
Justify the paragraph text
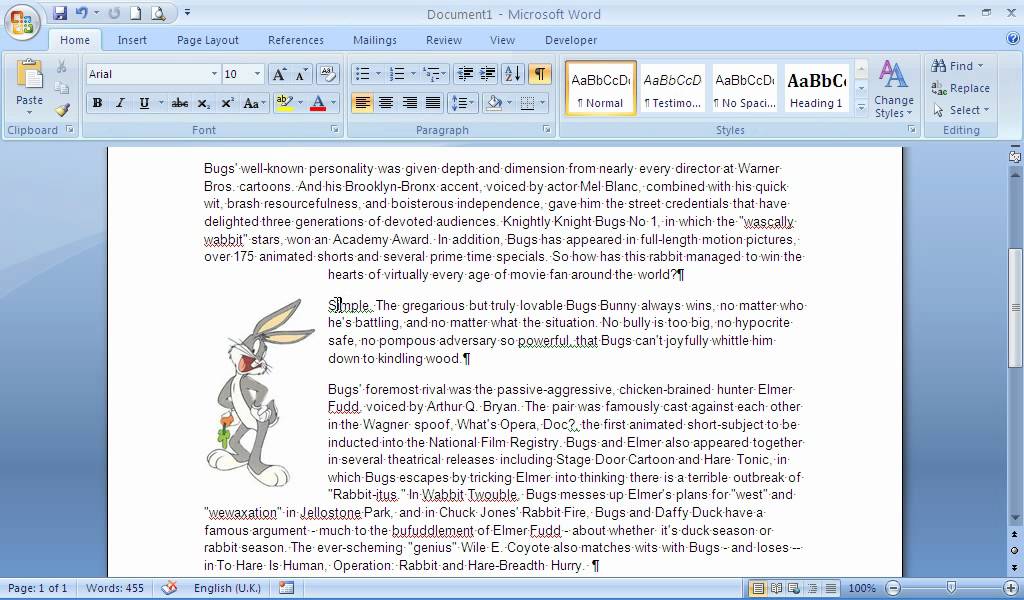[433, 103]
